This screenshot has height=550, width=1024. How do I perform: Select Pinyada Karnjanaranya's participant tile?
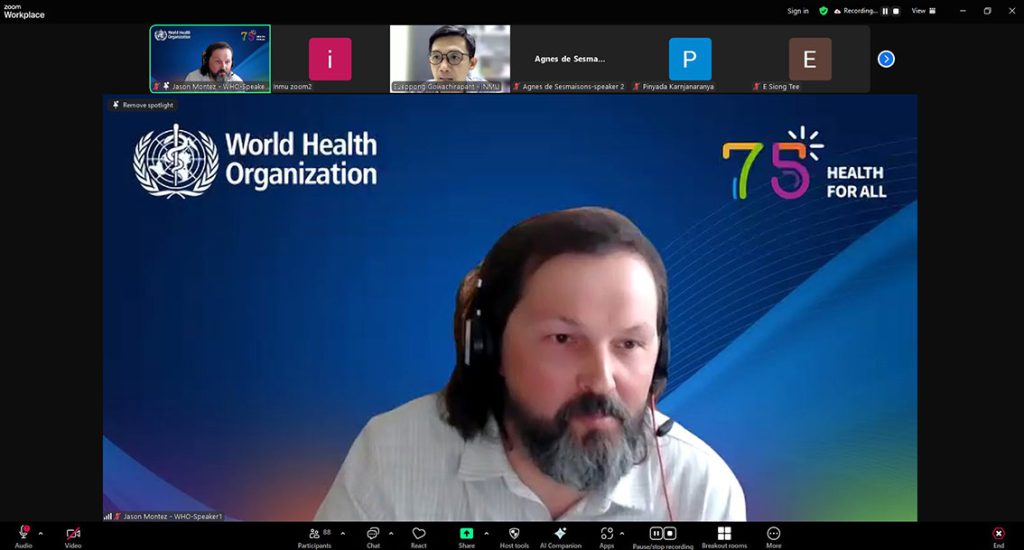tap(690, 60)
